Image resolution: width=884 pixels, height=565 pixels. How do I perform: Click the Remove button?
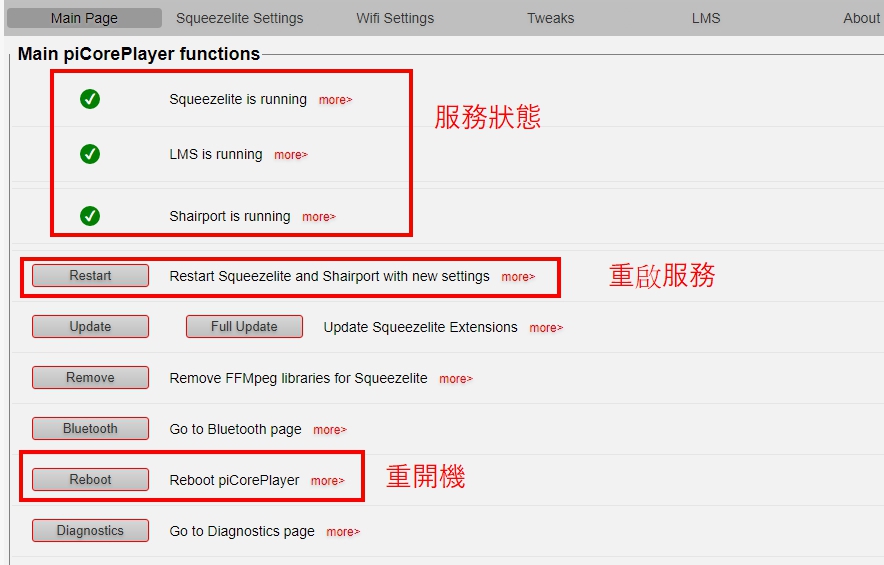(x=90, y=378)
